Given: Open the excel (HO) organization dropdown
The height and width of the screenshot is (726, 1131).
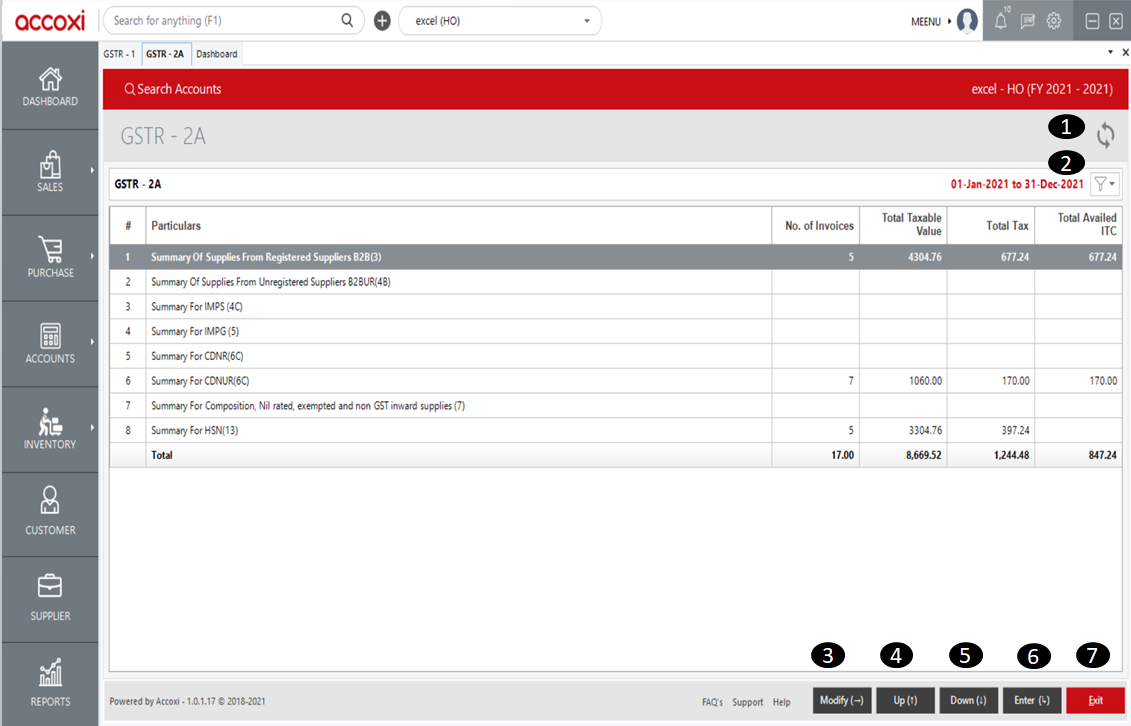Looking at the screenshot, I should click(x=500, y=21).
